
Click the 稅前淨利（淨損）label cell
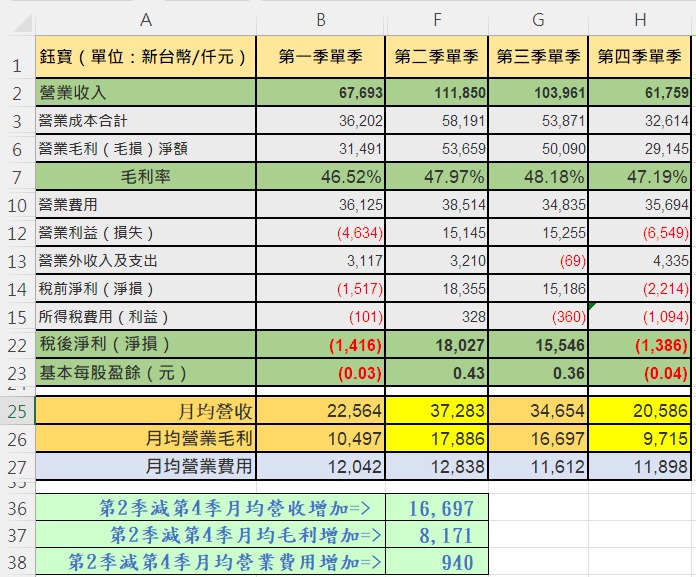click(146, 288)
